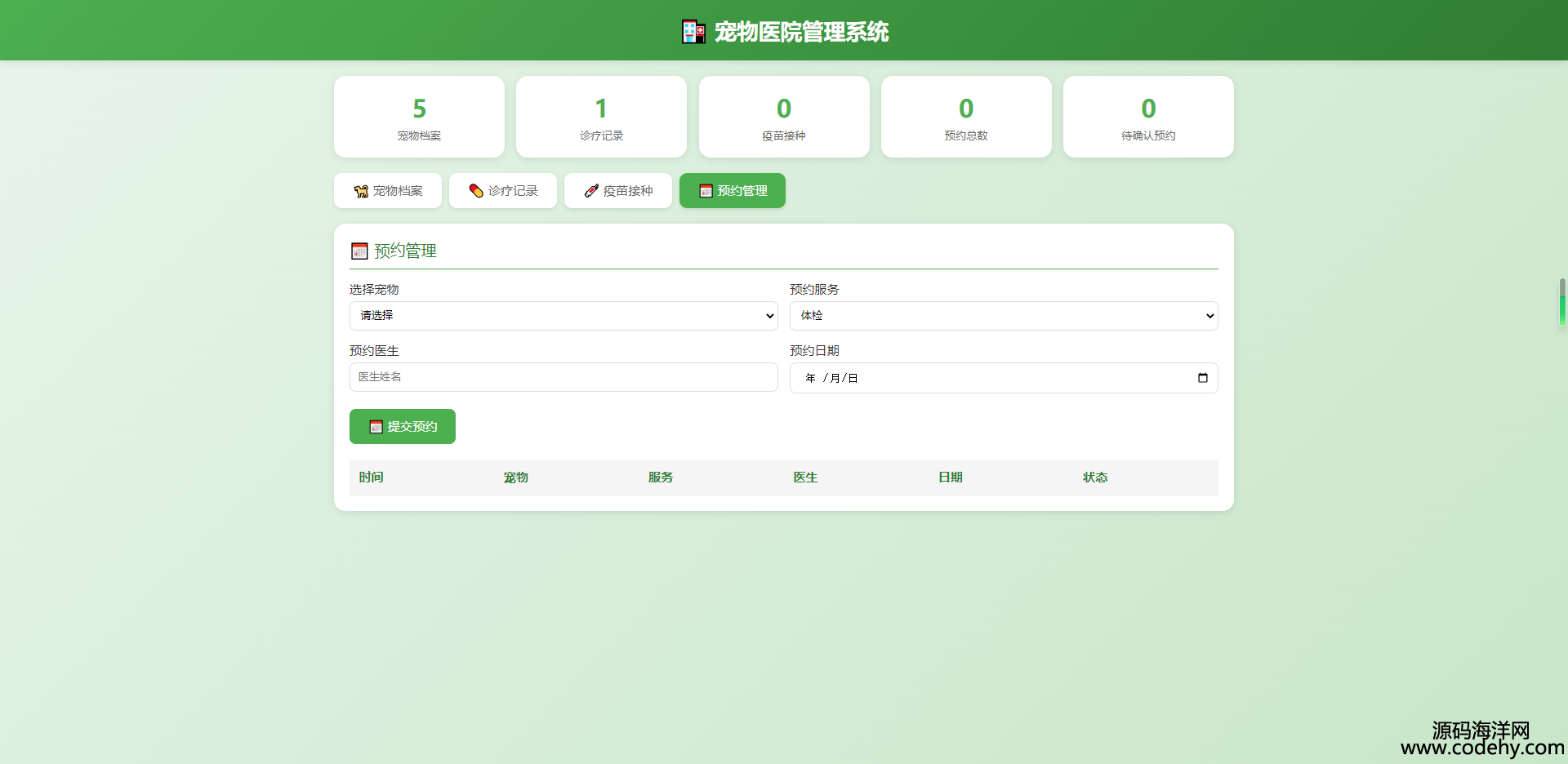Click the hospital icon in the header
This screenshot has height=764, width=1568.
693,32
